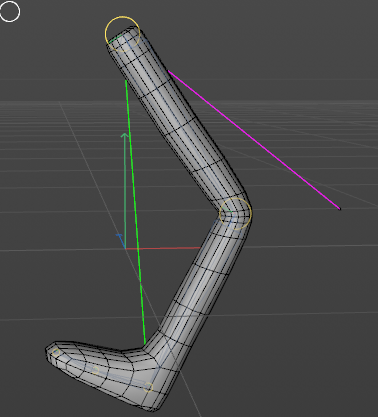Select the magenta pole vector line

(254, 140)
